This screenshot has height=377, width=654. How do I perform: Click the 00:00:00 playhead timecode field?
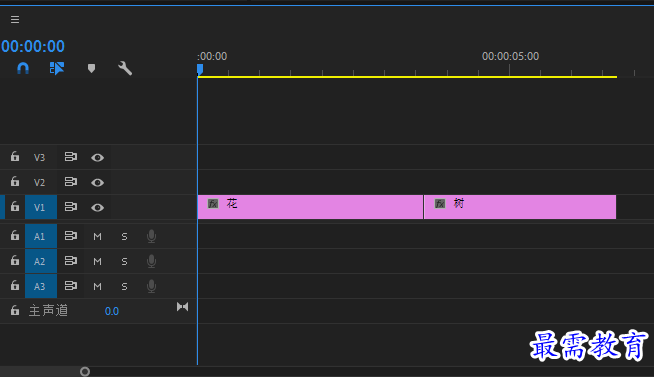pyautogui.click(x=33, y=46)
